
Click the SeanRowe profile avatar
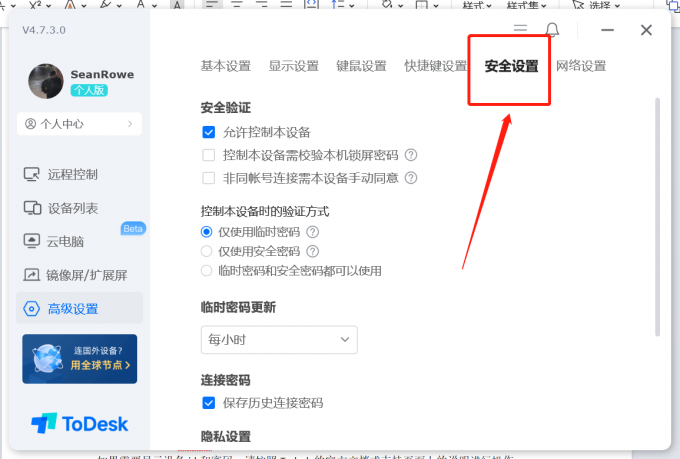(x=46, y=81)
